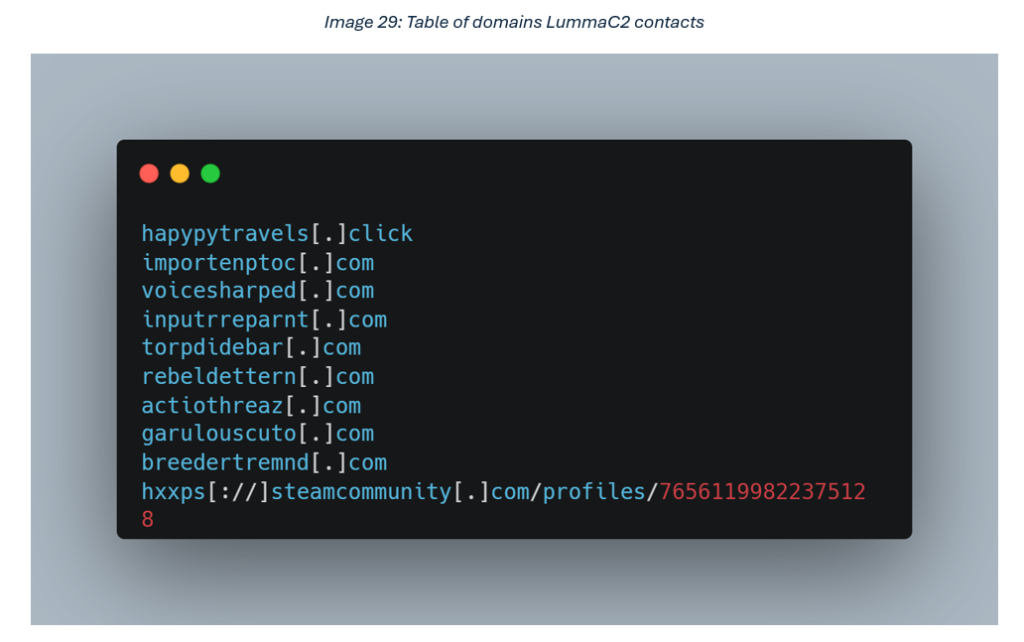Select the rebeldettern[.]com domain line
Screen dimensions: 1024x642
(x=257, y=377)
